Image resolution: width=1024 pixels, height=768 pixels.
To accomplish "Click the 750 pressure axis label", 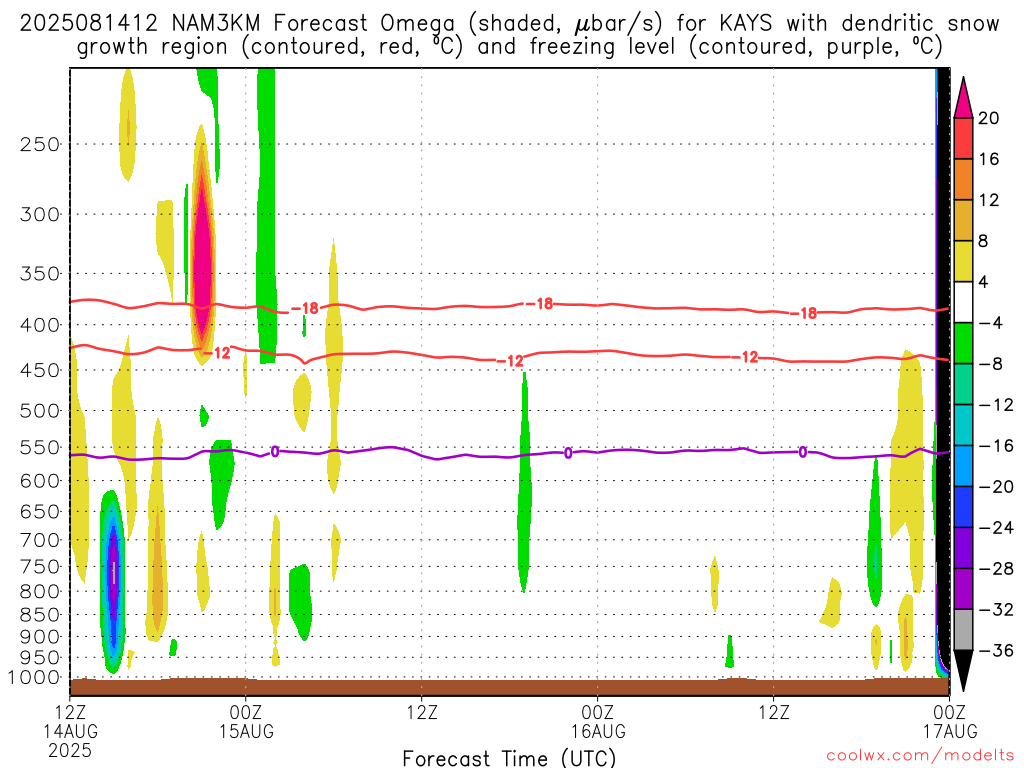I will (x=40, y=567).
